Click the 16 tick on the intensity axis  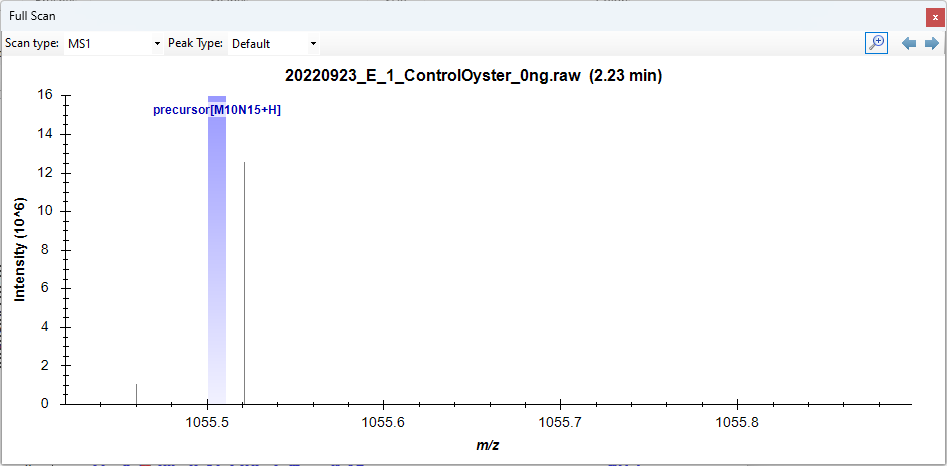click(44, 96)
